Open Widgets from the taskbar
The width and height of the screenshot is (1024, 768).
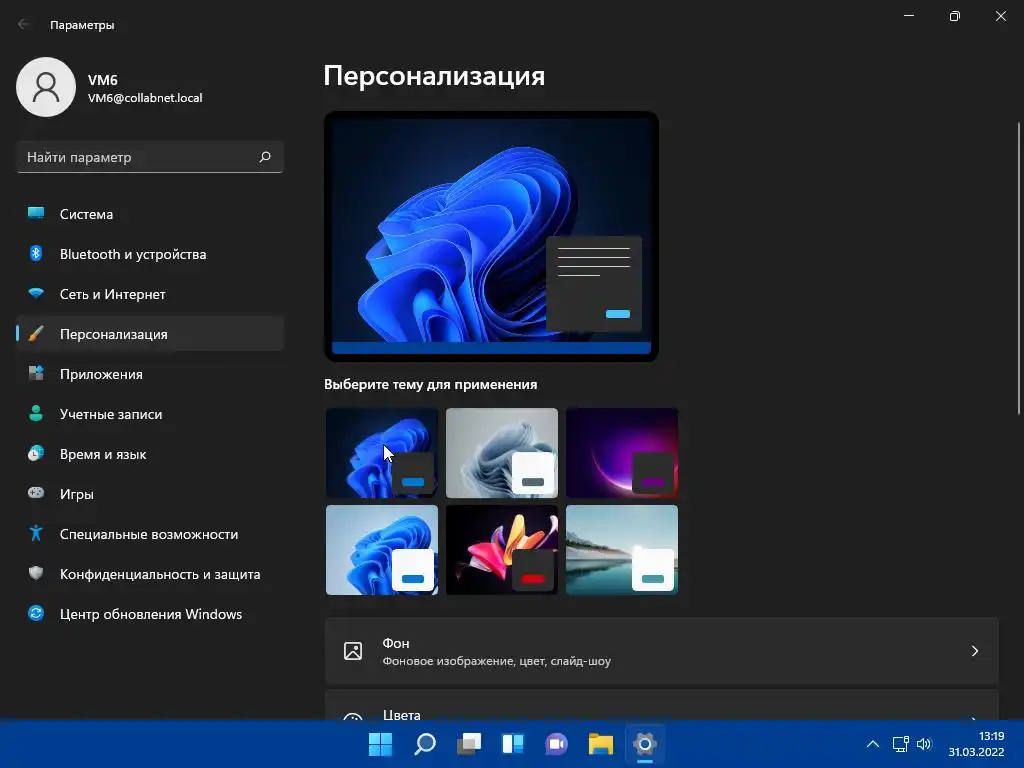click(513, 743)
